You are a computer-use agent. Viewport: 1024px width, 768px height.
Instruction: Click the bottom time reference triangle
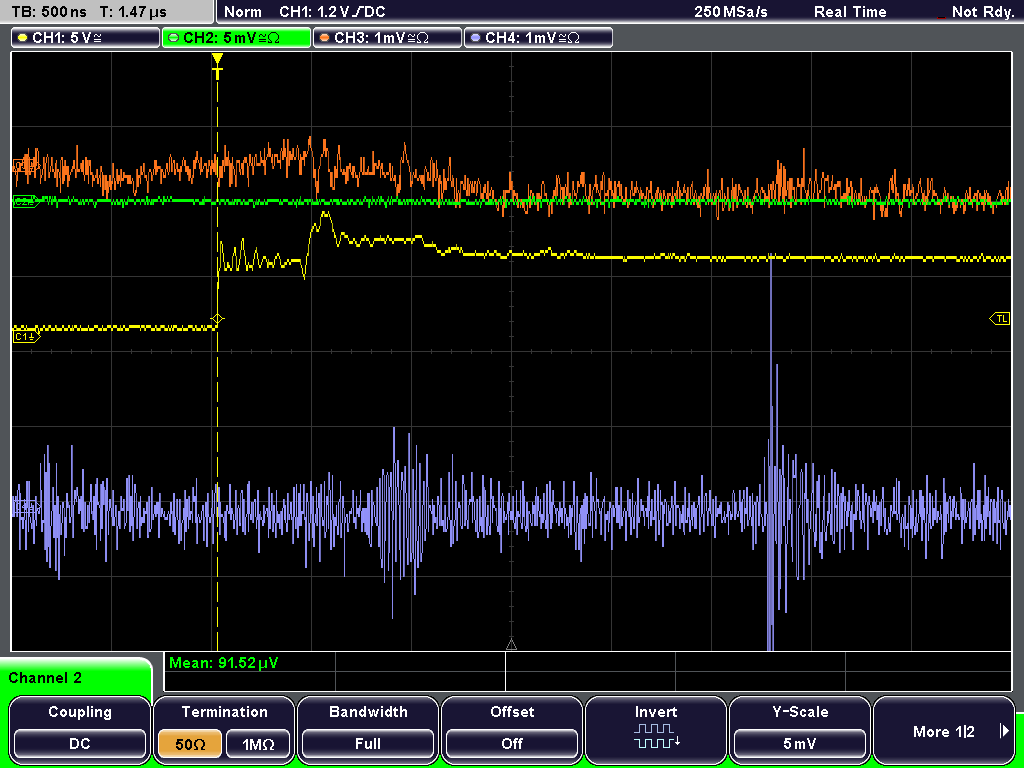pyautogui.click(x=511, y=644)
